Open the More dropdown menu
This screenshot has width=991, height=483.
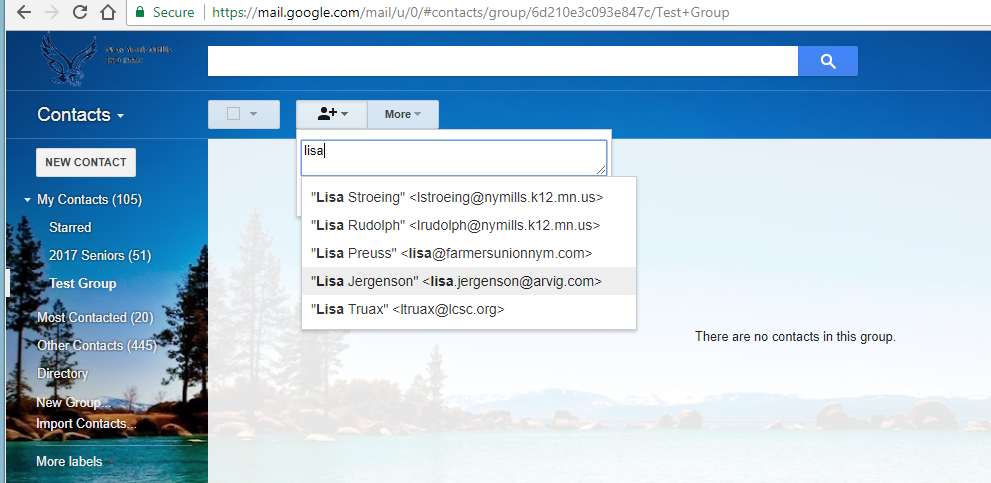402,114
